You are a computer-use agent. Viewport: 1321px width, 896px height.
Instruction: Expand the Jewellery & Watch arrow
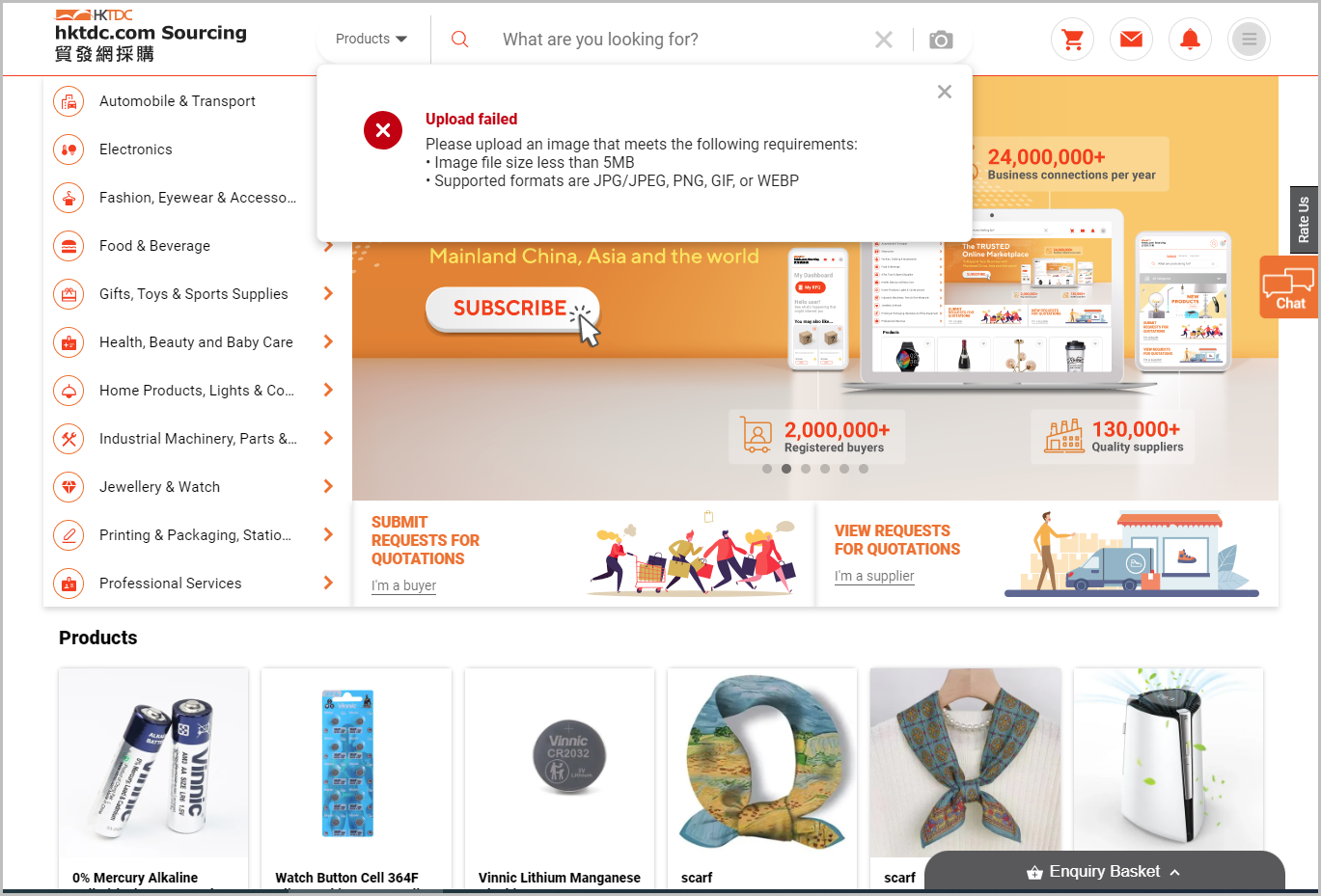(328, 486)
